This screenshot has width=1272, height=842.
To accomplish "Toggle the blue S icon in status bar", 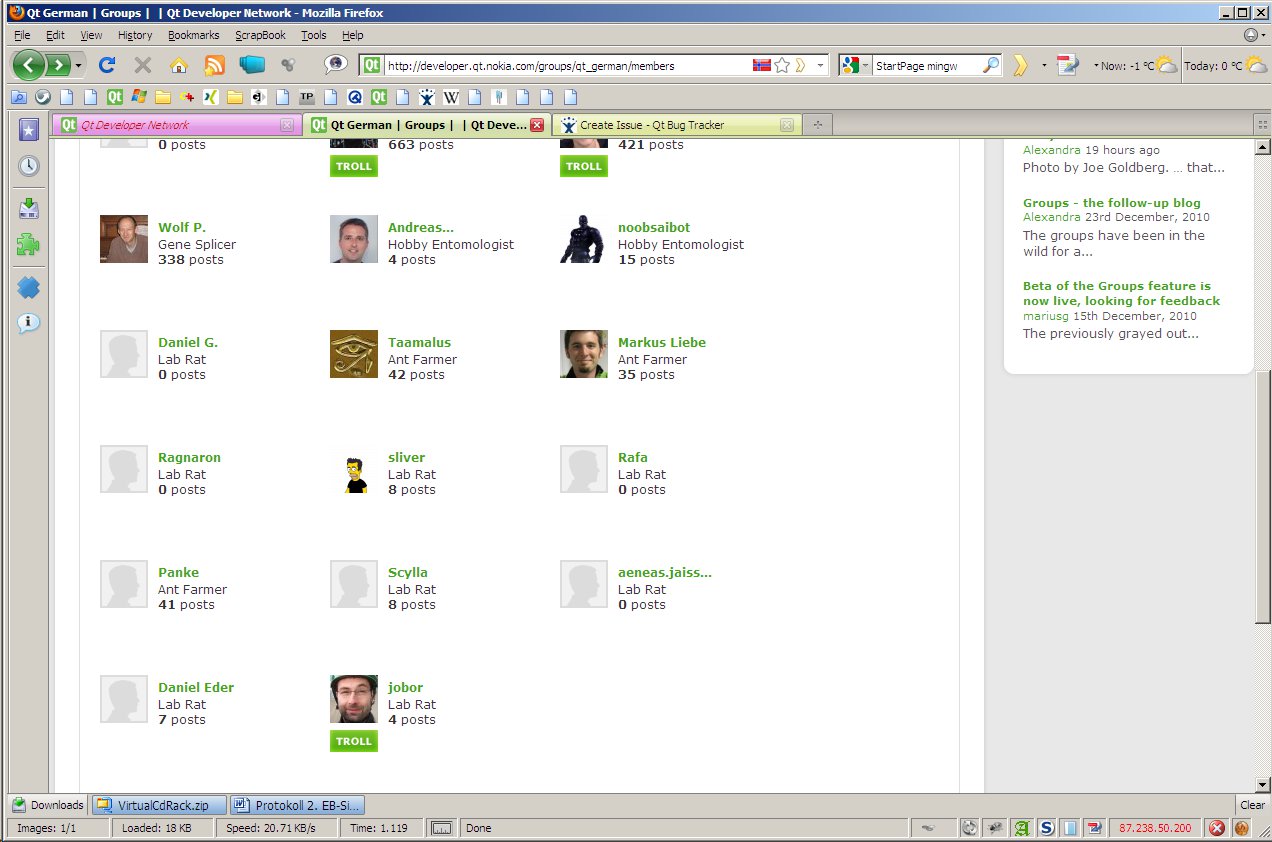I will click(x=1046, y=828).
